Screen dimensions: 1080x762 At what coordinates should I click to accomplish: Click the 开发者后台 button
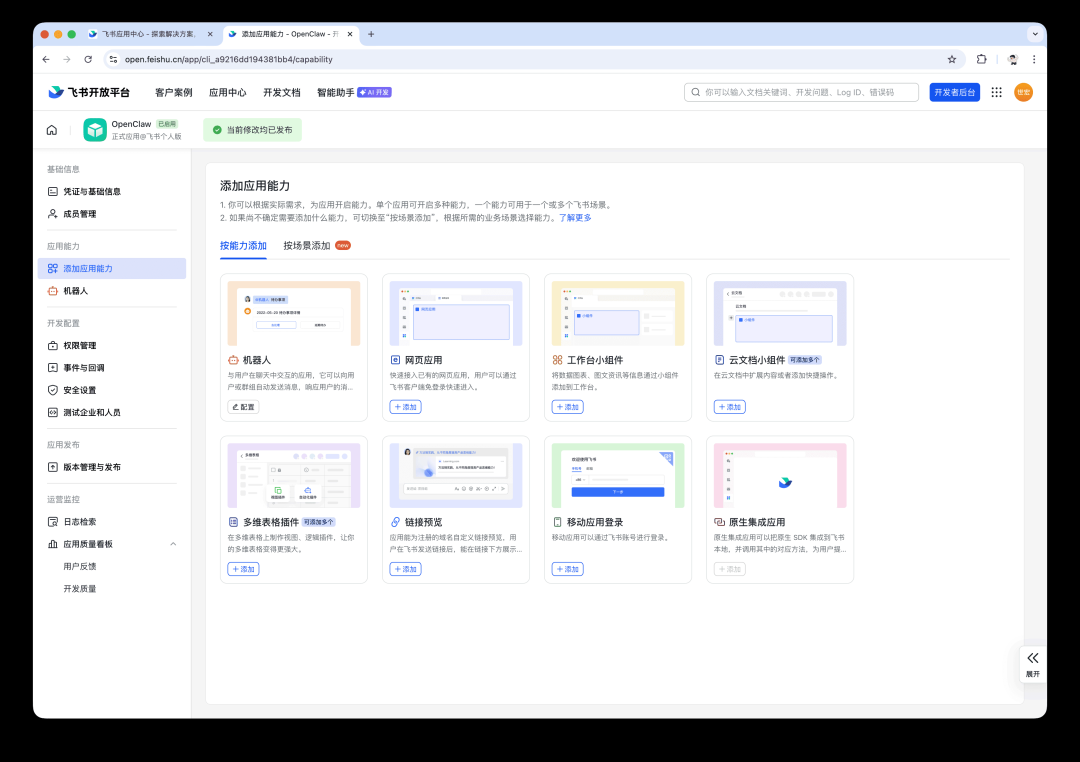(x=954, y=92)
